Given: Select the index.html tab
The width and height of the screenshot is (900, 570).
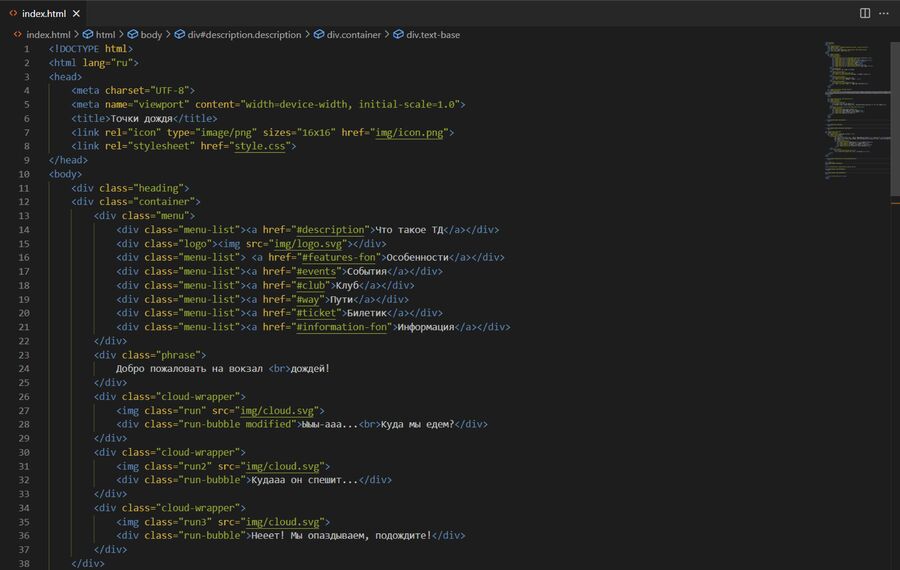Looking at the screenshot, I should 43,13.
